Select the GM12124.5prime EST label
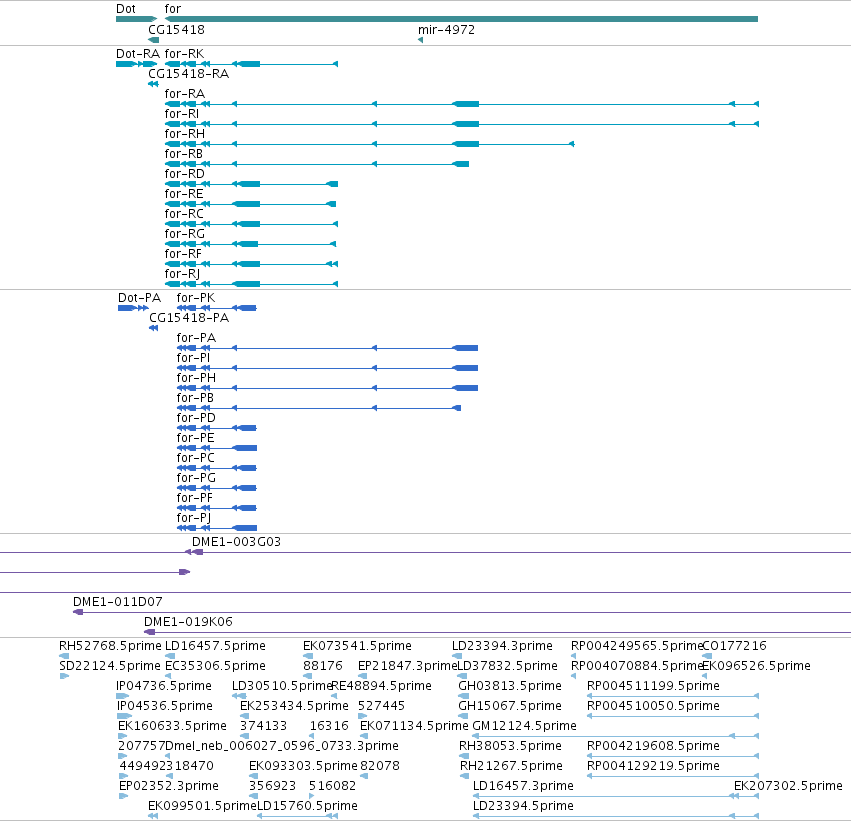 (x=524, y=727)
